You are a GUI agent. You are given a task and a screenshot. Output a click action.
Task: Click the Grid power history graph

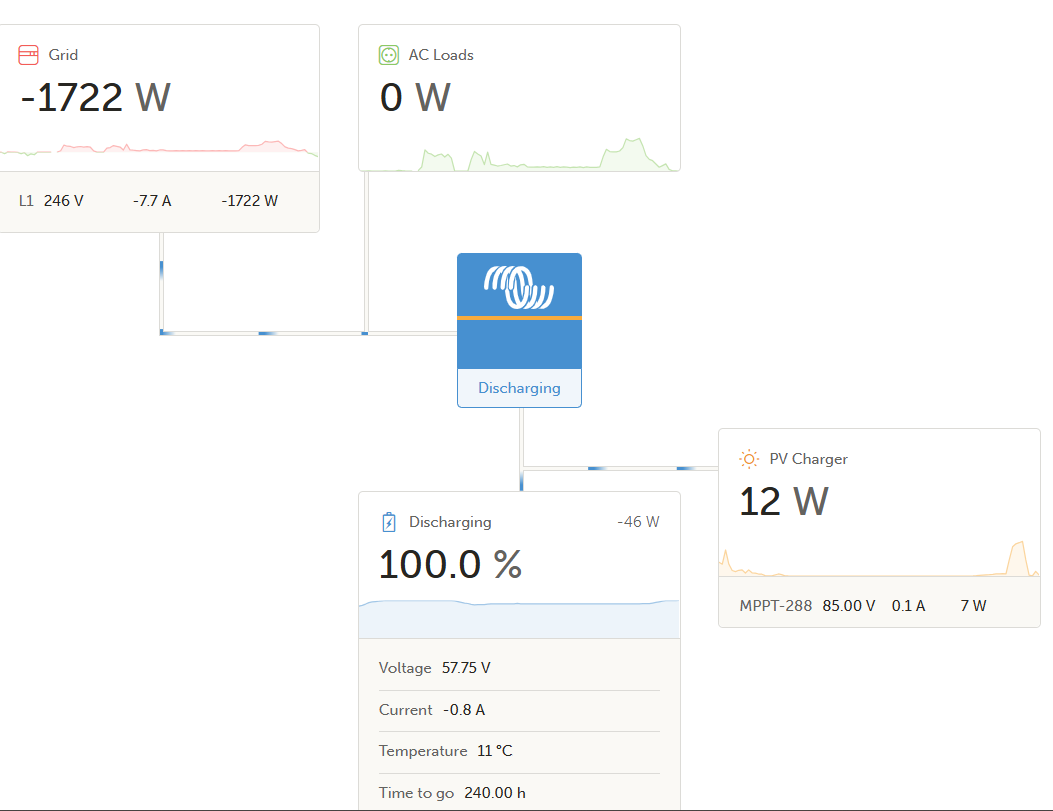(x=159, y=148)
